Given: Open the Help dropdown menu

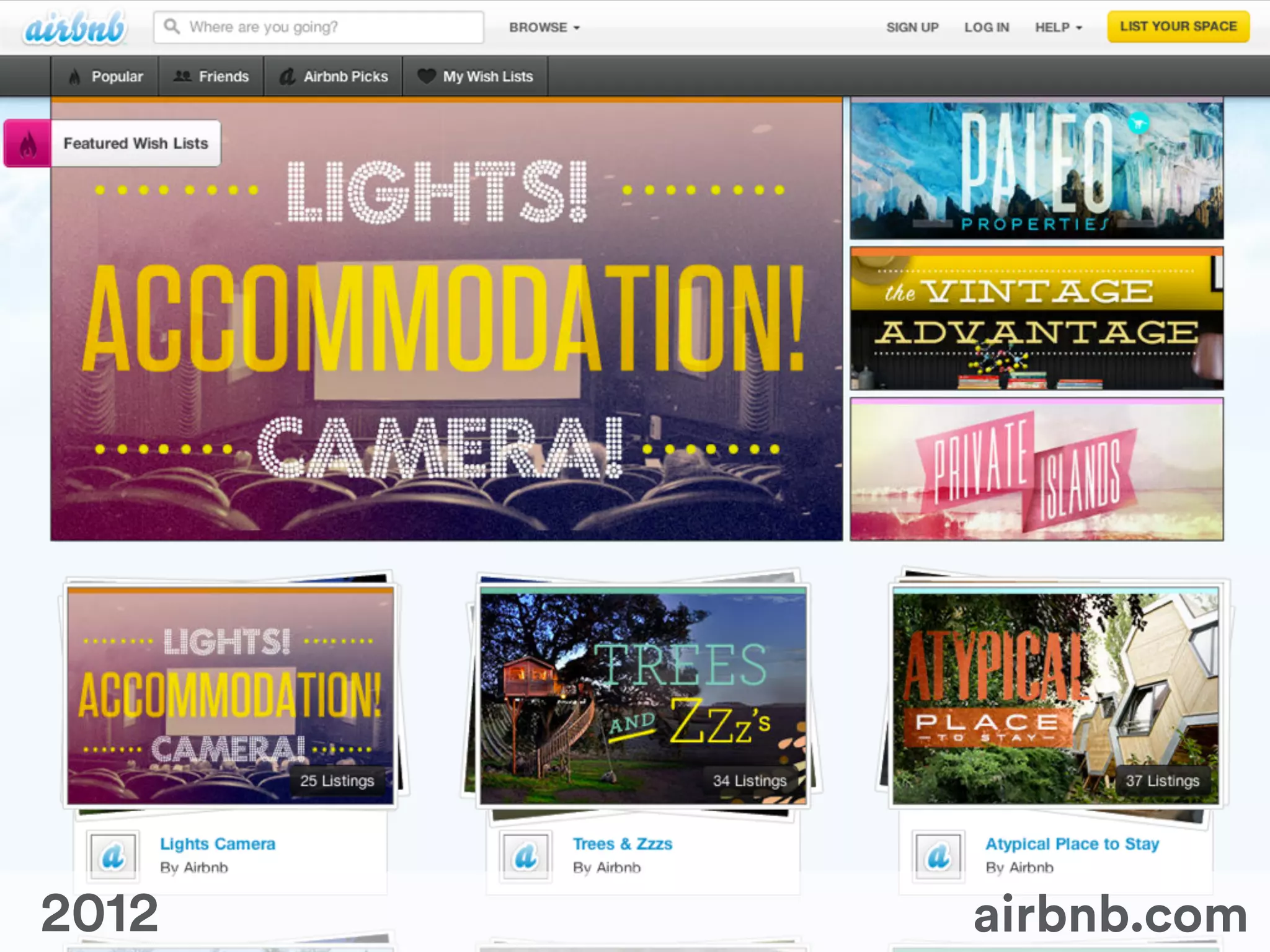Looking at the screenshot, I should (x=1058, y=27).
